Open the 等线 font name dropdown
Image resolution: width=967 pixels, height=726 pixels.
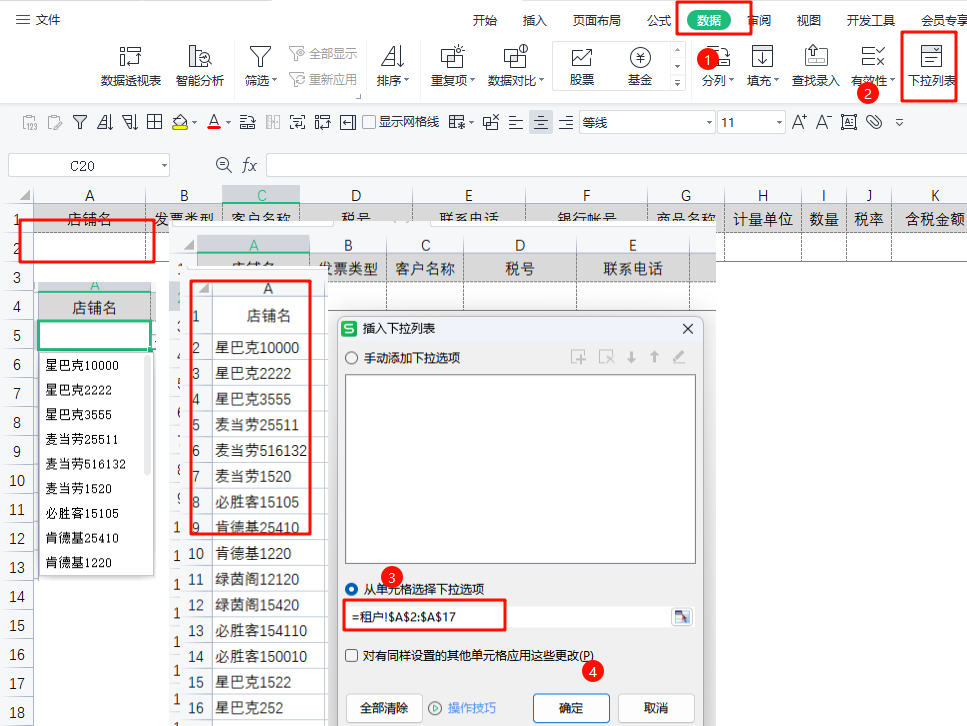(x=709, y=123)
